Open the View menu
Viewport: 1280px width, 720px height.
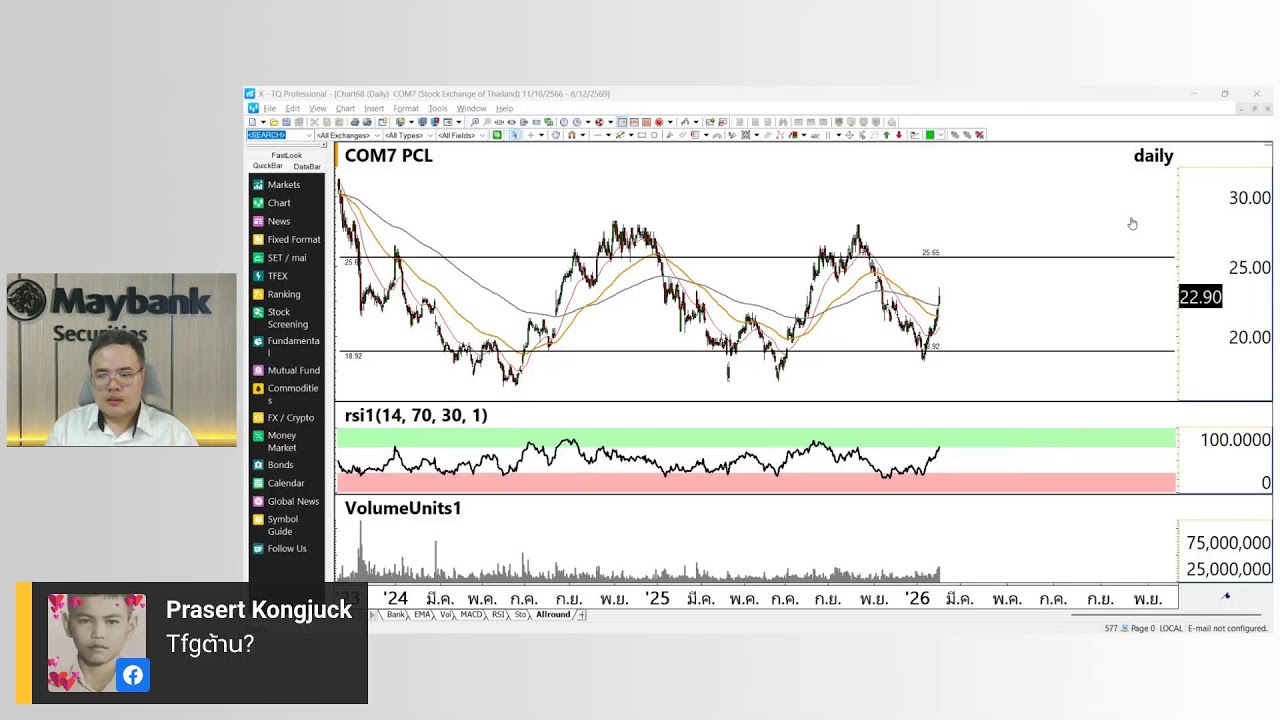pyautogui.click(x=317, y=109)
